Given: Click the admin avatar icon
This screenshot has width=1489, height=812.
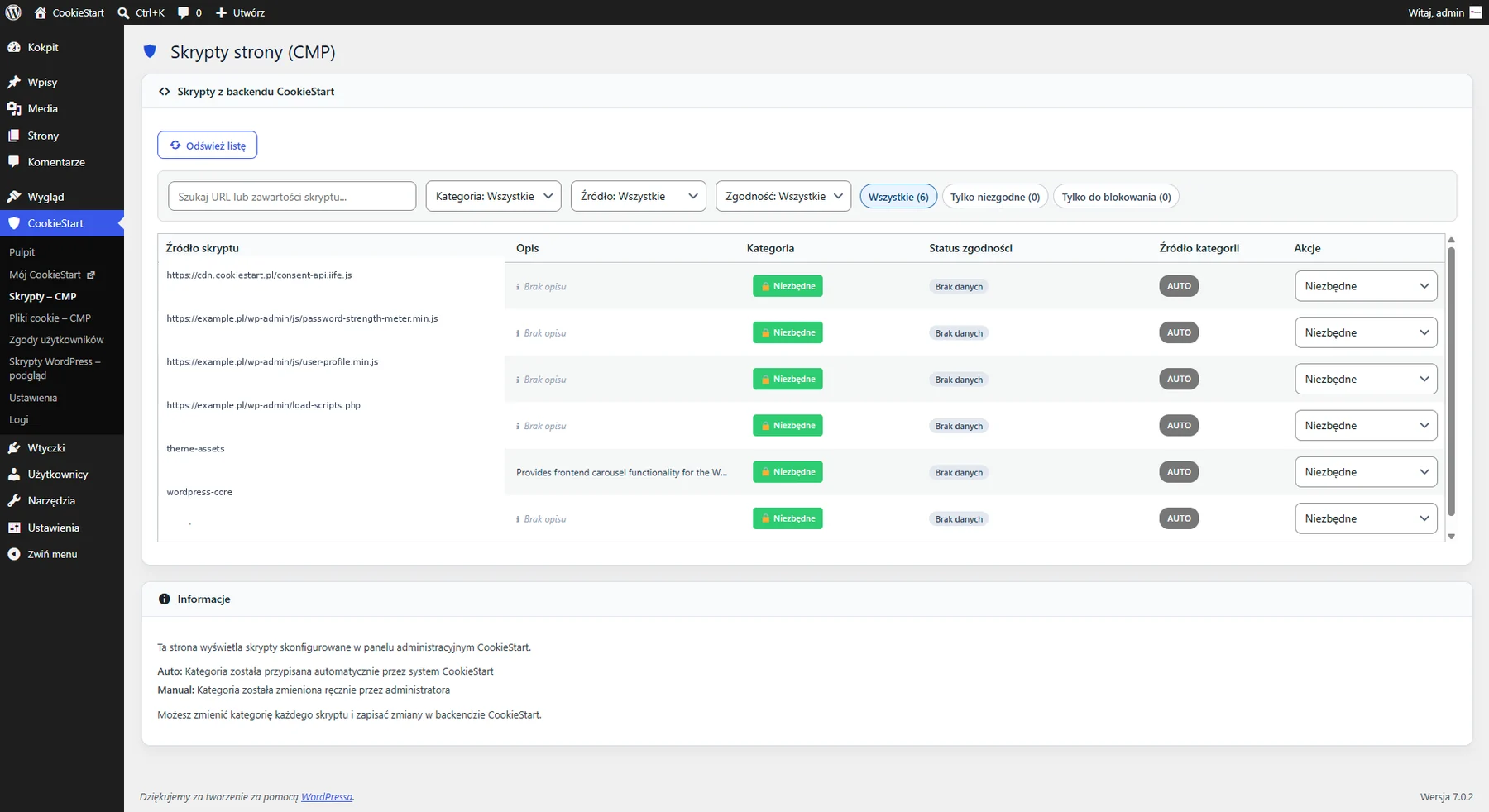Looking at the screenshot, I should (x=1476, y=12).
